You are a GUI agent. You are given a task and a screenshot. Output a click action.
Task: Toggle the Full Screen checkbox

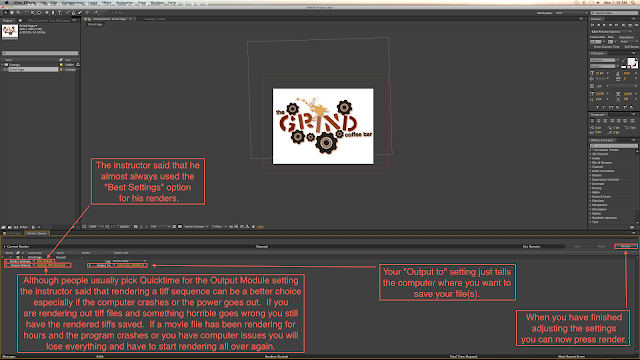(622, 47)
